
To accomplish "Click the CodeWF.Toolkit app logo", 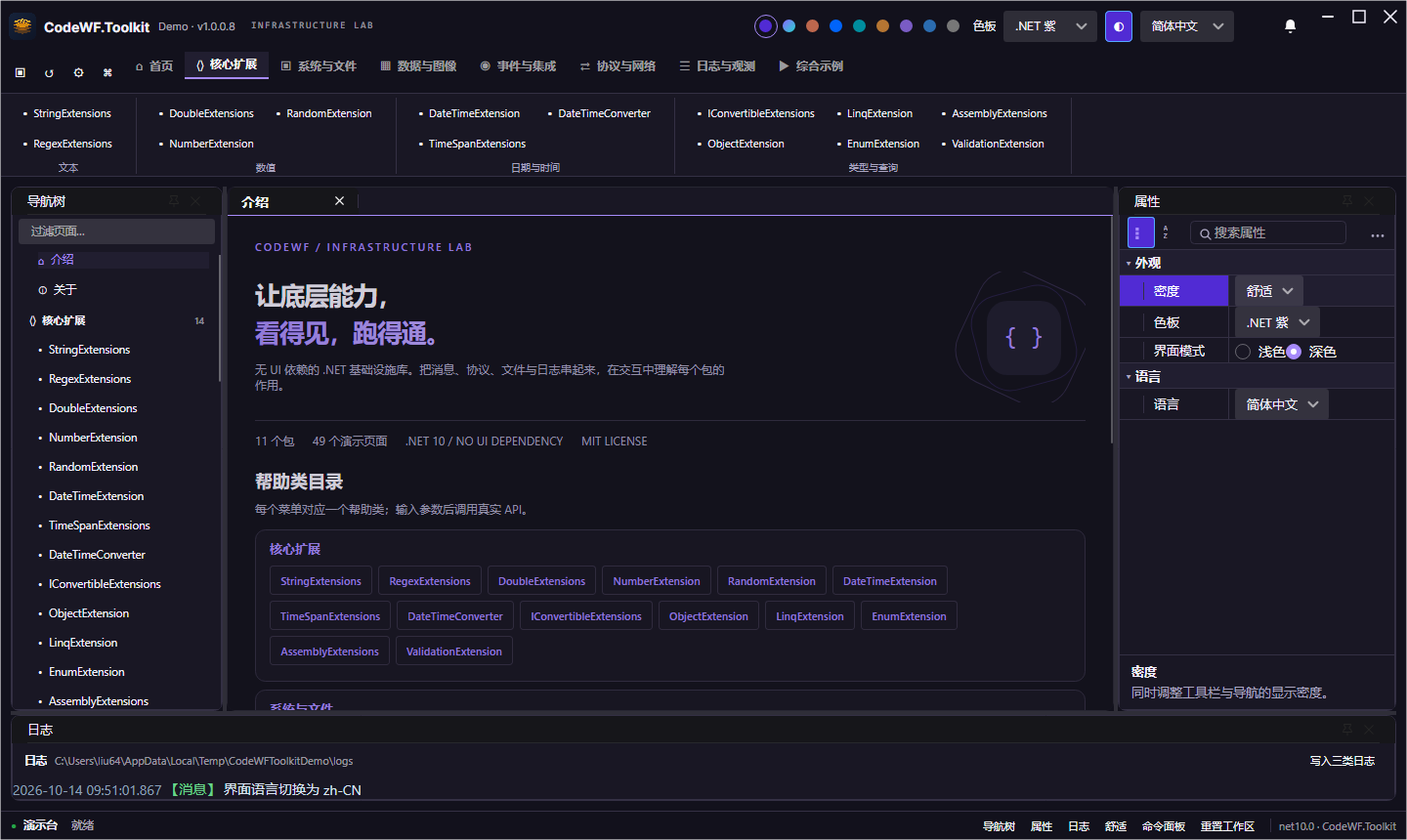I will coord(22,26).
